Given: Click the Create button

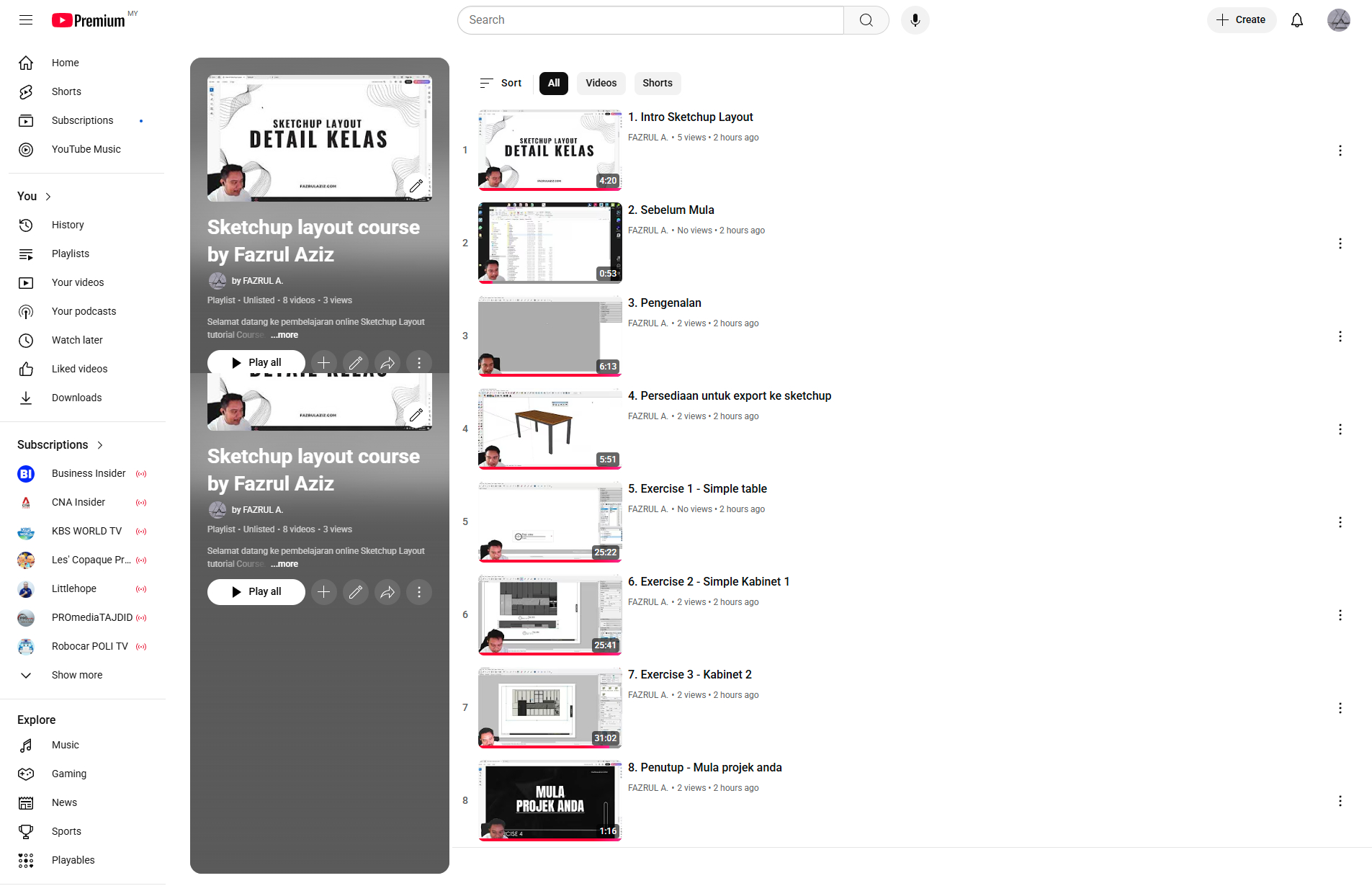Looking at the screenshot, I should (x=1241, y=20).
